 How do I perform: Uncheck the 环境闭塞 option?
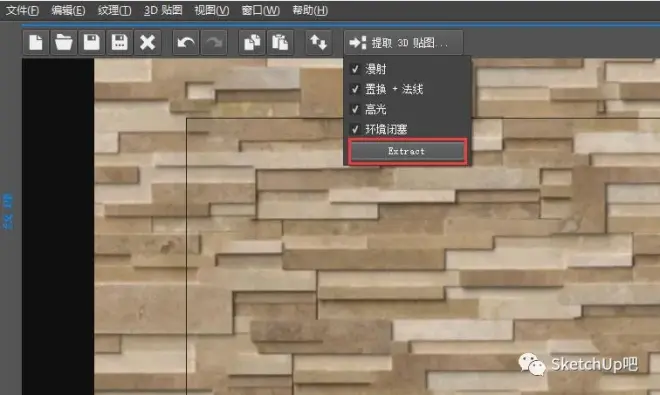(355, 129)
